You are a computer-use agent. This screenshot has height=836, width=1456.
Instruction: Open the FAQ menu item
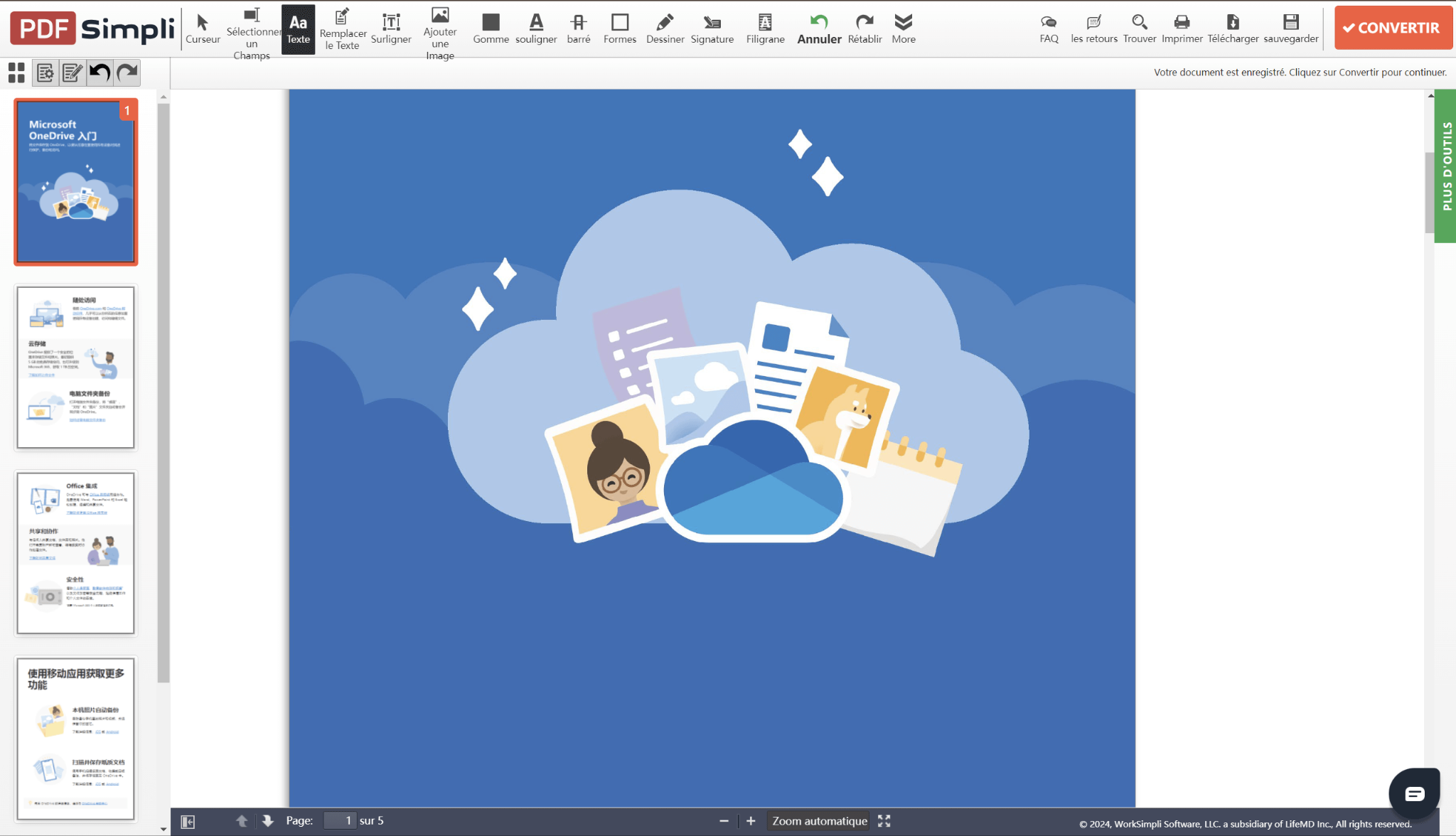(x=1049, y=28)
